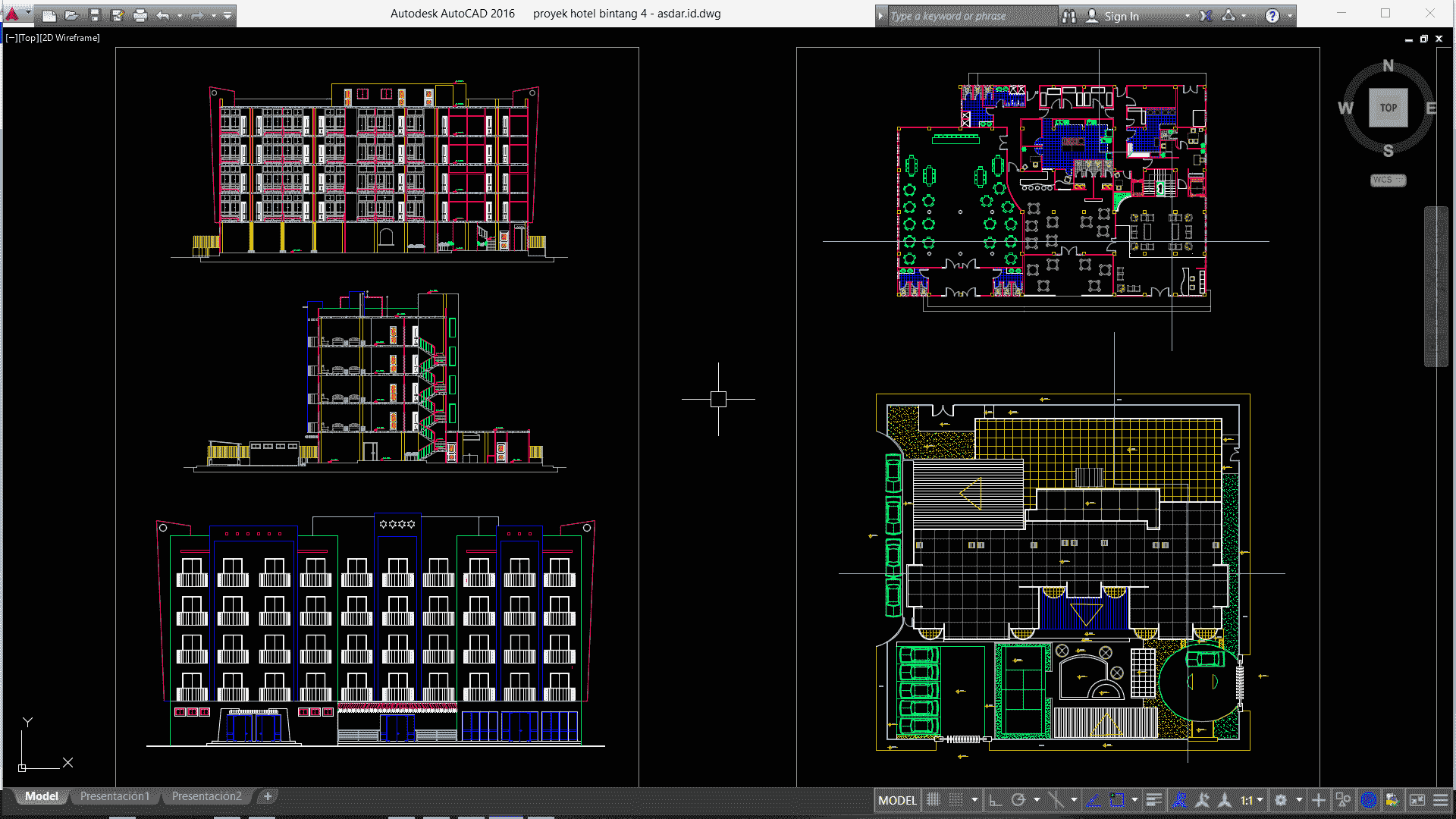1456x819 pixels.
Task: Click the Autodesk Exchange Apps X icon
Action: pyautogui.click(x=1206, y=16)
